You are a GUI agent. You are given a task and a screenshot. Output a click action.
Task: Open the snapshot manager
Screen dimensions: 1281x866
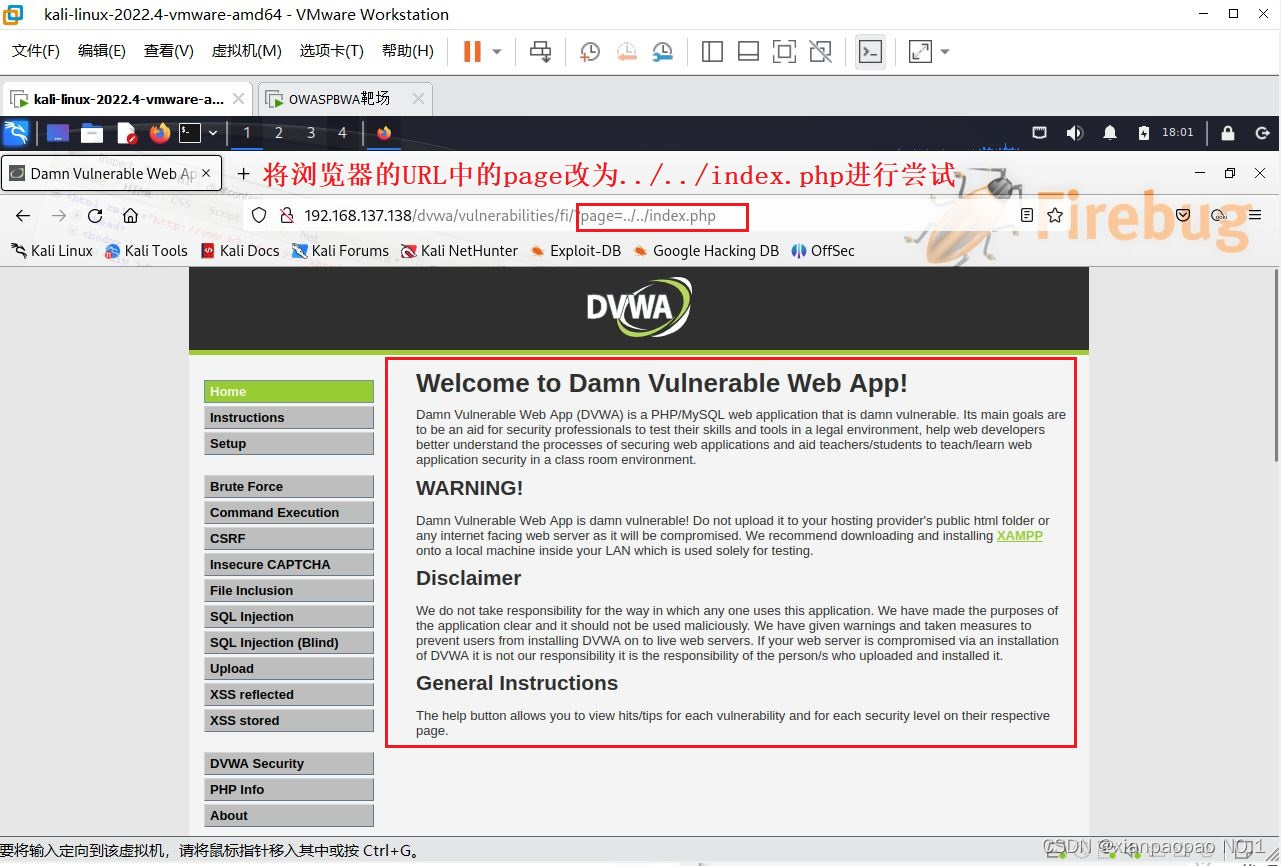(x=662, y=51)
